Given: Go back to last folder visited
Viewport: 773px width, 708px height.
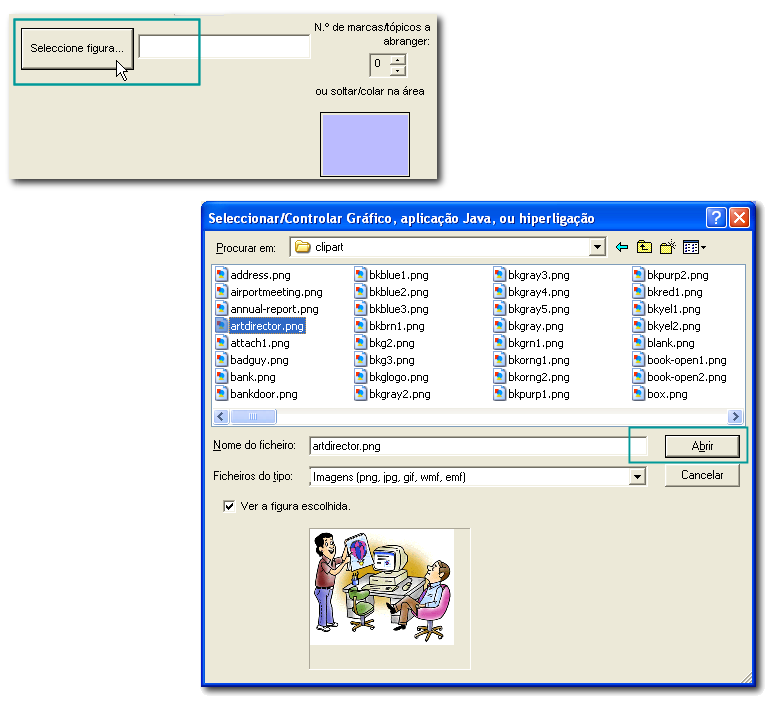Looking at the screenshot, I should pyautogui.click(x=622, y=247).
